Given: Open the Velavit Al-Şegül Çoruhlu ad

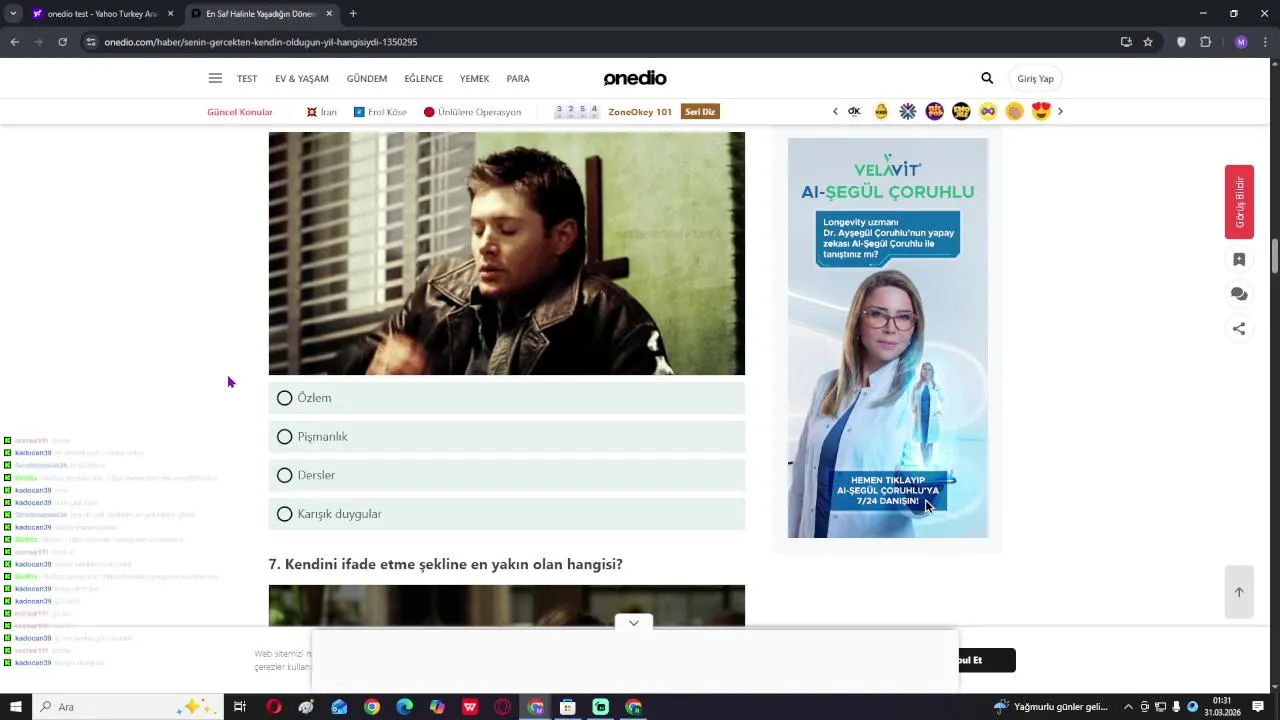Looking at the screenshot, I should (x=888, y=338).
